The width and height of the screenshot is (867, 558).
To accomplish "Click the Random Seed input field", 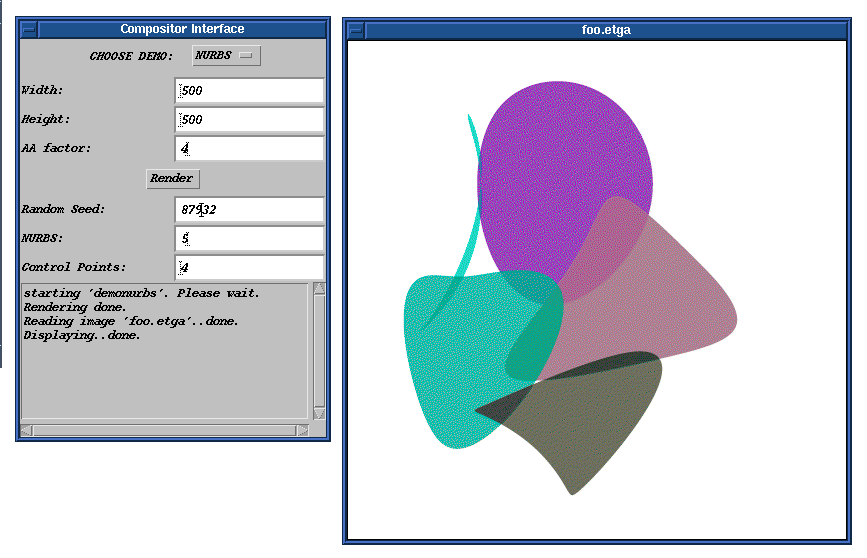I will [249, 210].
